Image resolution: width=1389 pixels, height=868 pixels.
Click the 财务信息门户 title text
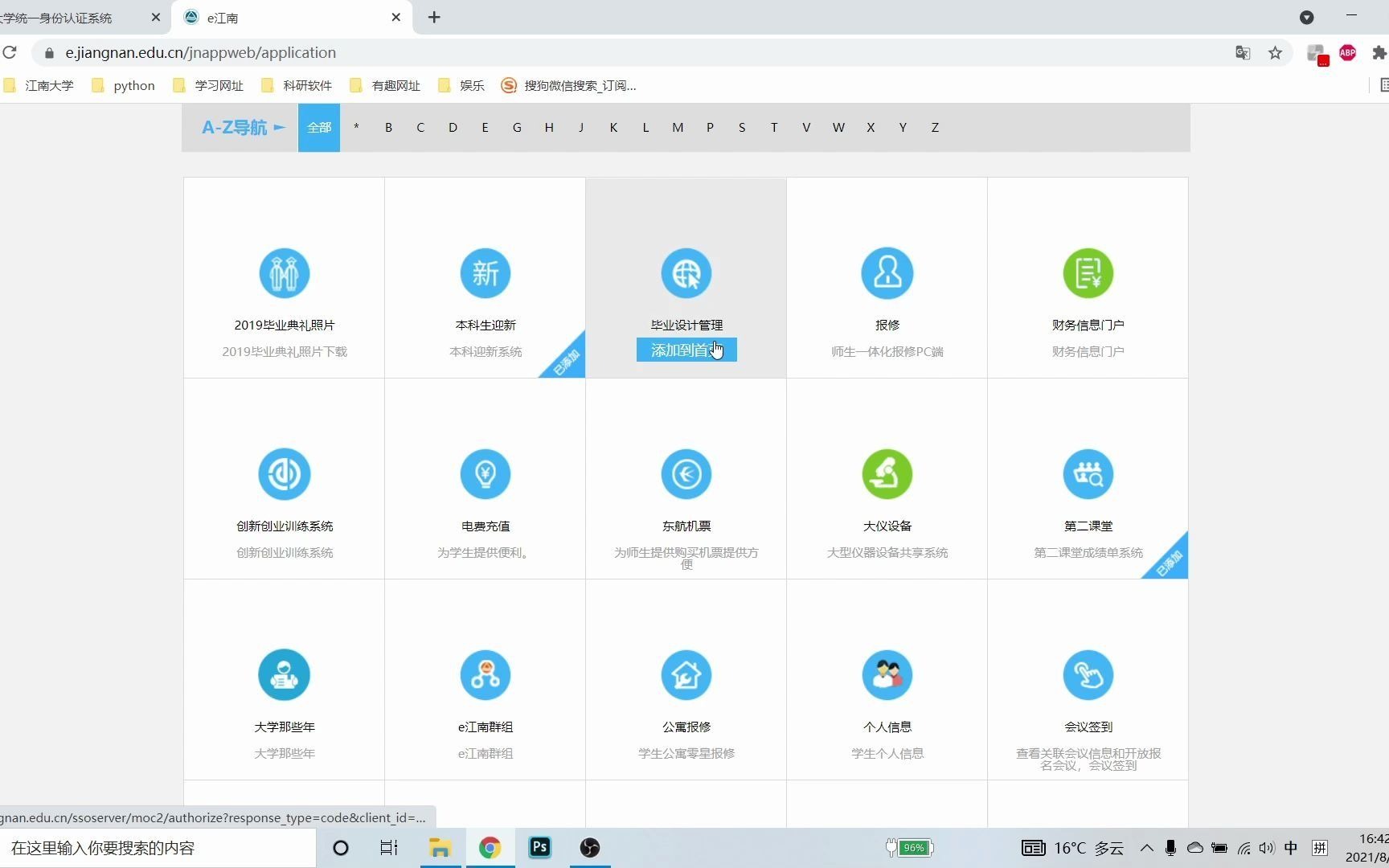click(1088, 325)
